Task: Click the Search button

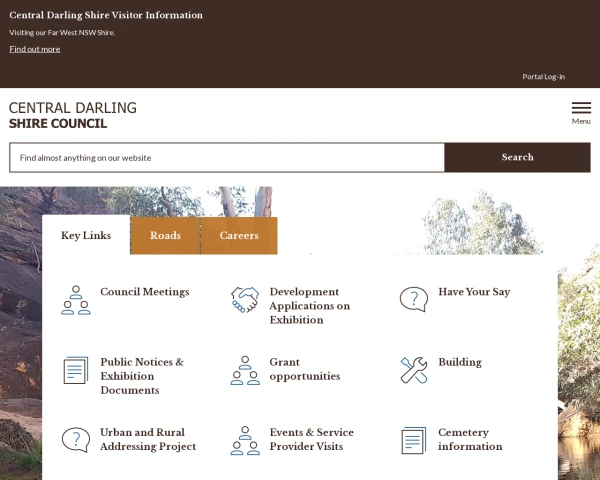Action: pyautogui.click(x=517, y=157)
